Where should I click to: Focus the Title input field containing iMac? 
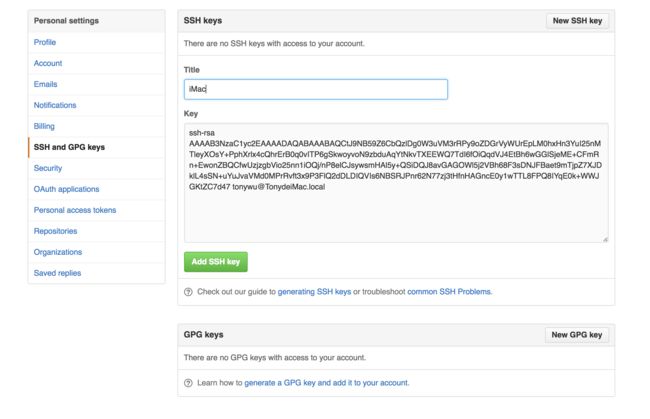coord(316,90)
